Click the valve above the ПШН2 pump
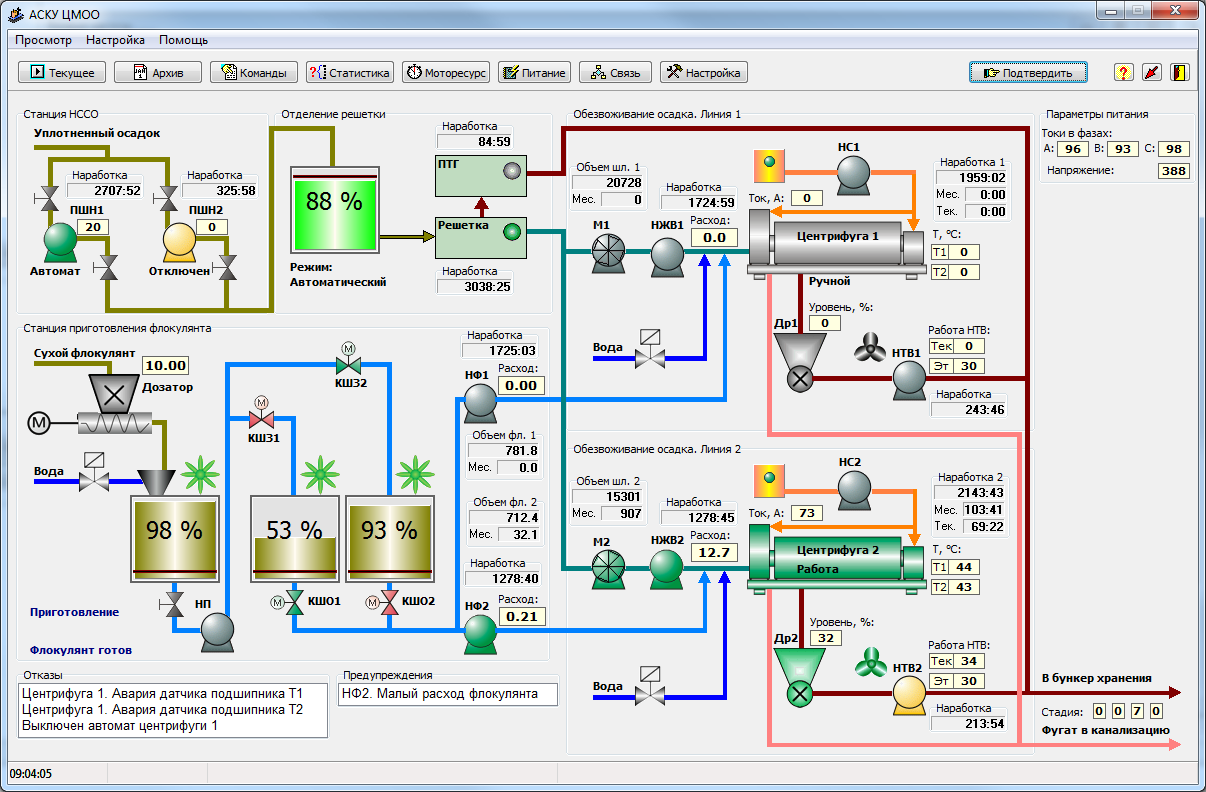Screen dimensions: 1206x792 166,198
